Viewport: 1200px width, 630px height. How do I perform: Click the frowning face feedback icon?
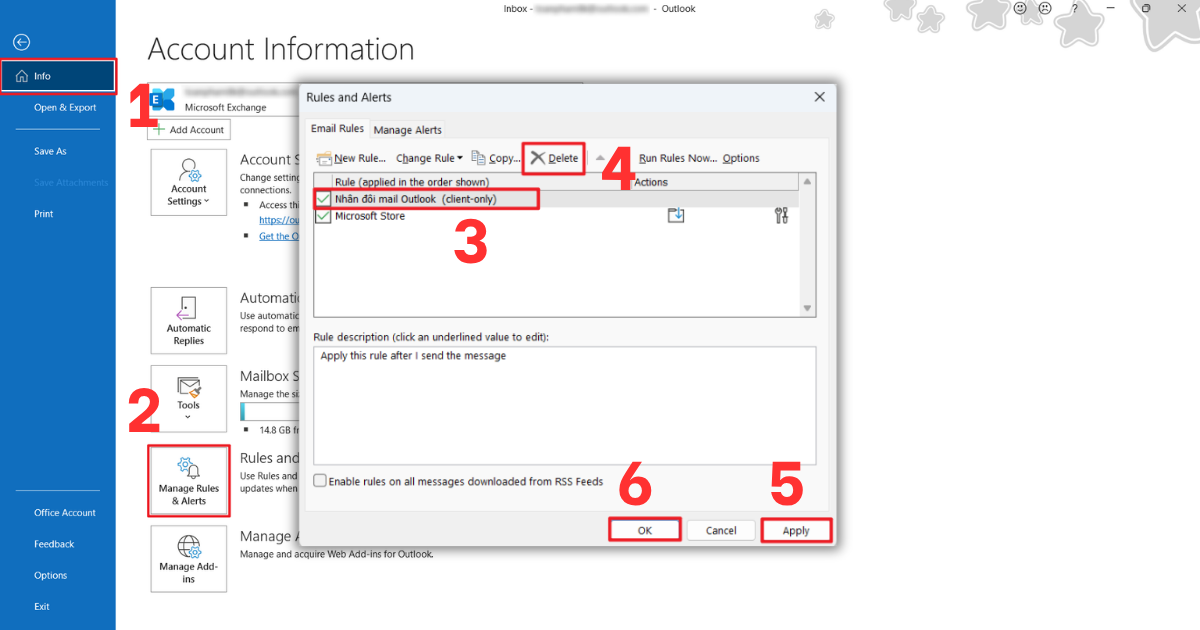[1045, 8]
